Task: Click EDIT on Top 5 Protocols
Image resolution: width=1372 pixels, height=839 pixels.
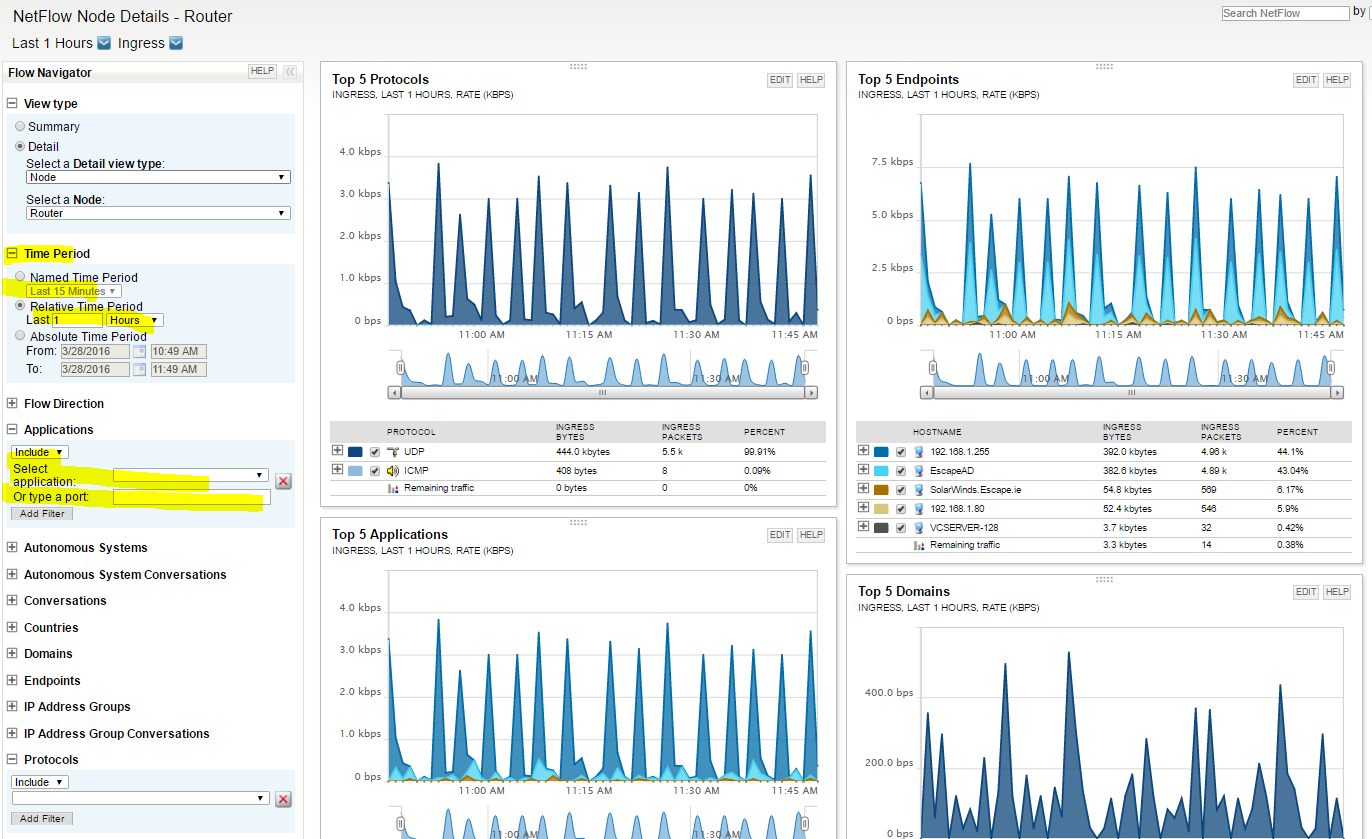Action: 780,80
